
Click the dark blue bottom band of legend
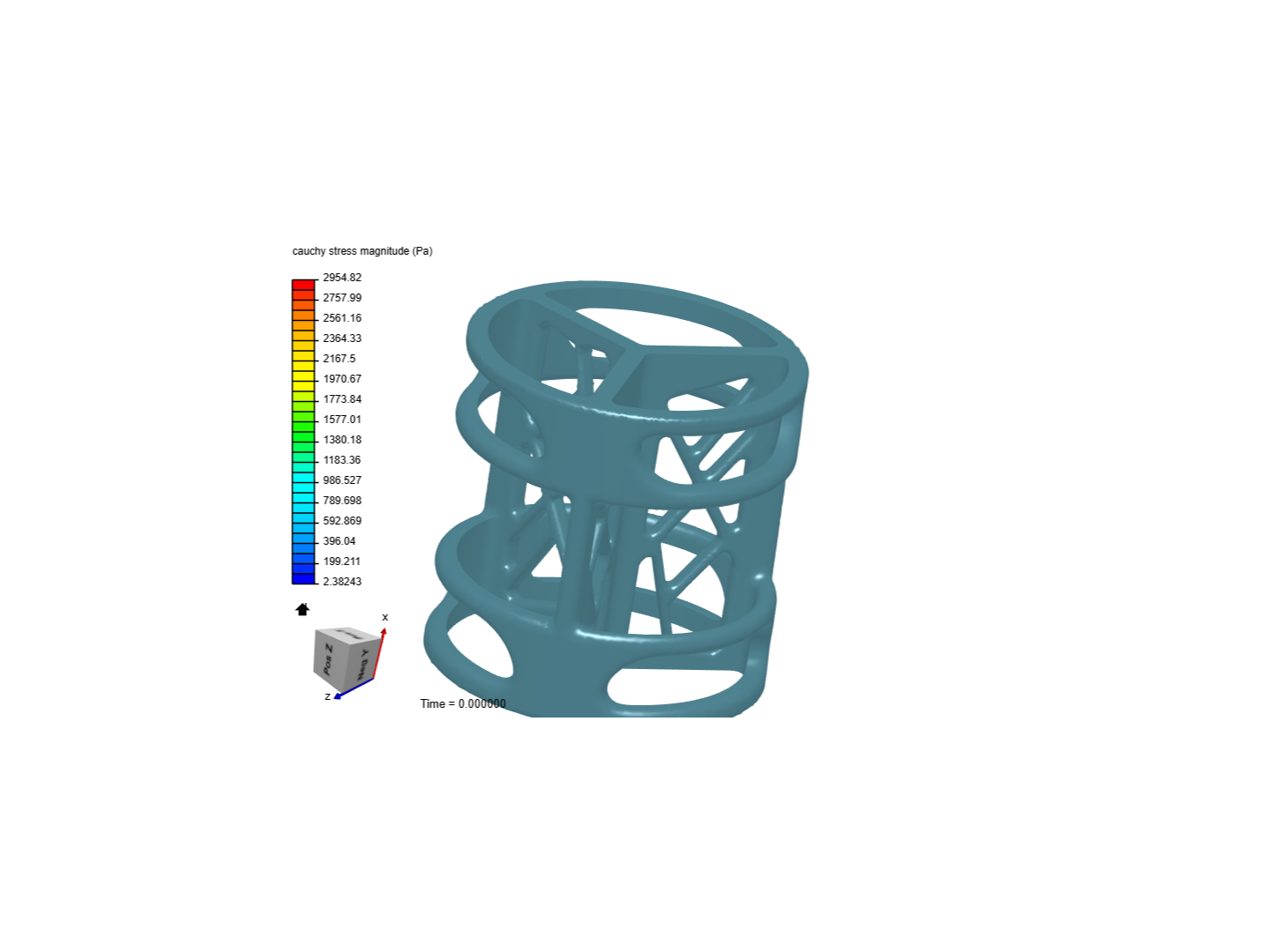coord(303,578)
